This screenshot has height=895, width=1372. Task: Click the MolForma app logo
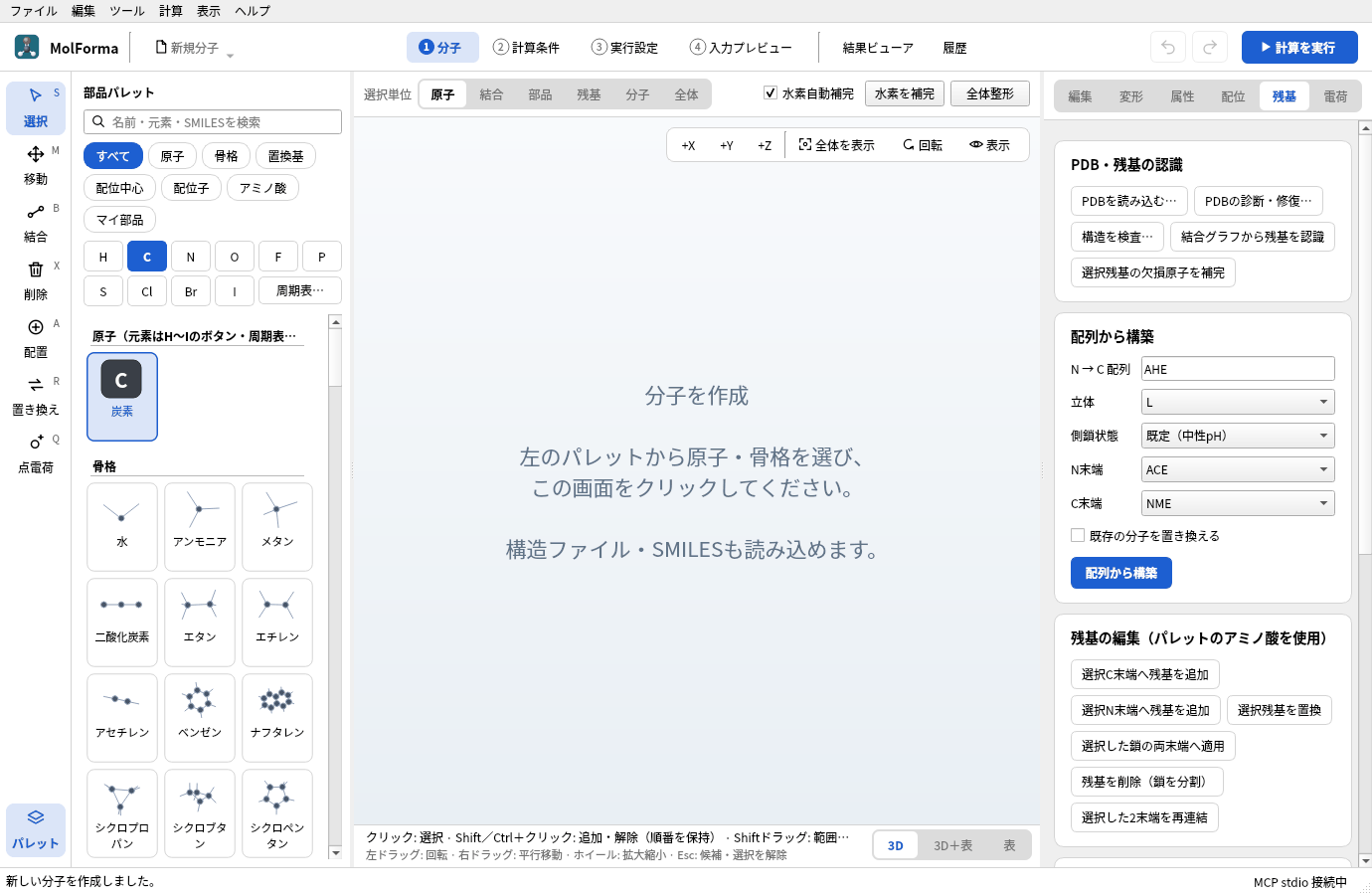pyautogui.click(x=27, y=47)
